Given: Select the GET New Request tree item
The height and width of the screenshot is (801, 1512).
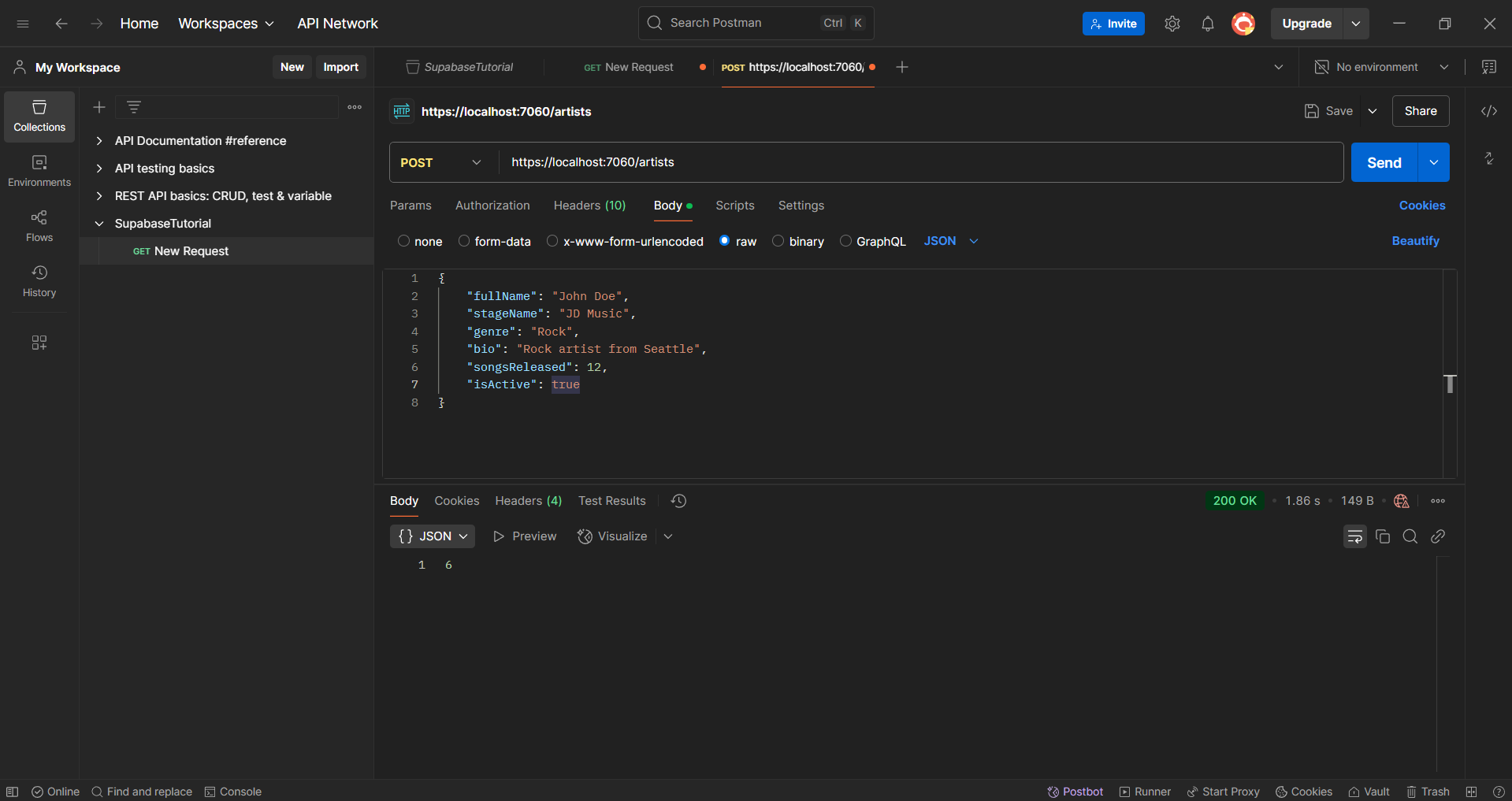Looking at the screenshot, I should [x=227, y=251].
